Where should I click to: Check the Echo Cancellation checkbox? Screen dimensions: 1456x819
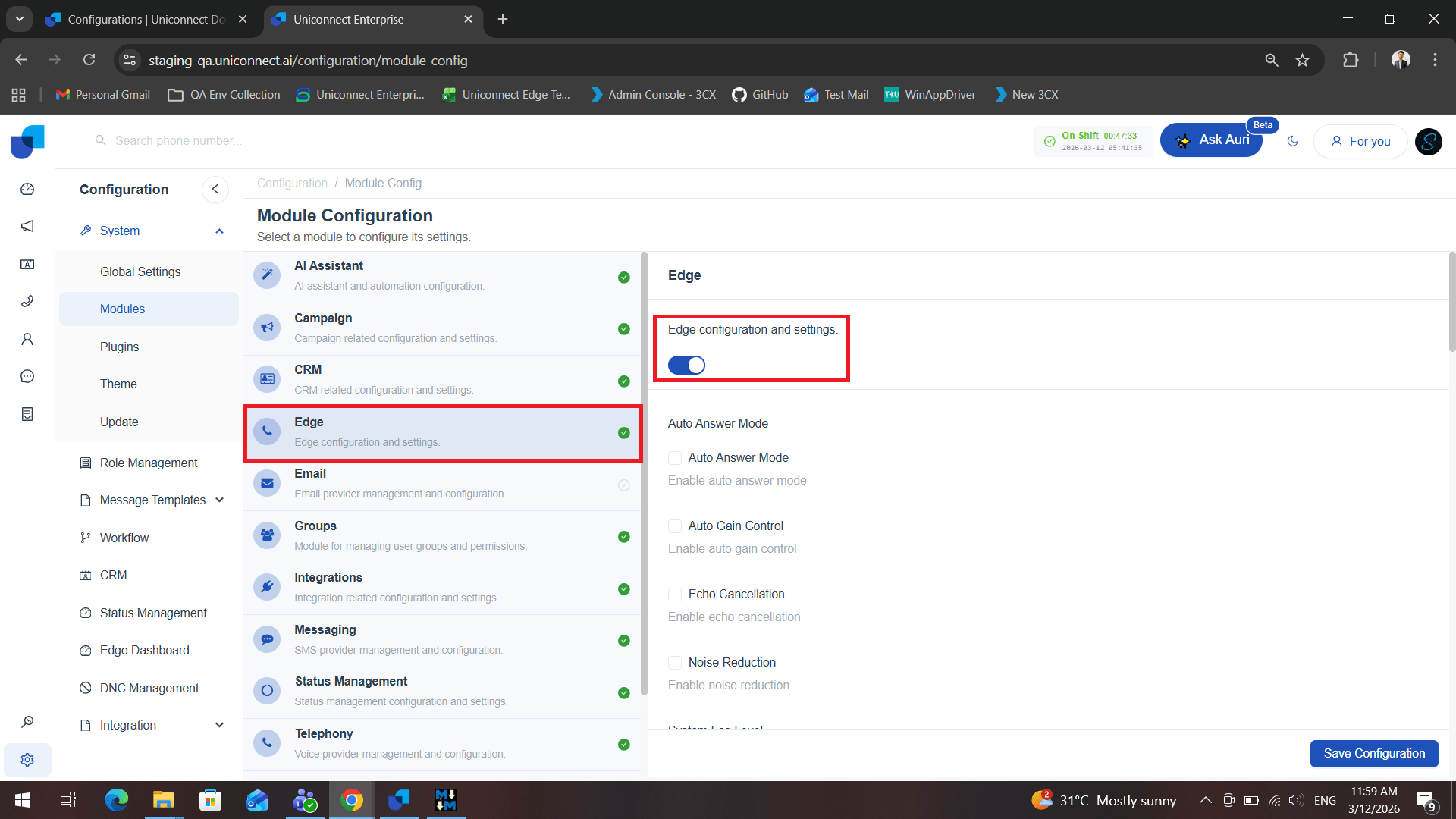pyautogui.click(x=675, y=595)
